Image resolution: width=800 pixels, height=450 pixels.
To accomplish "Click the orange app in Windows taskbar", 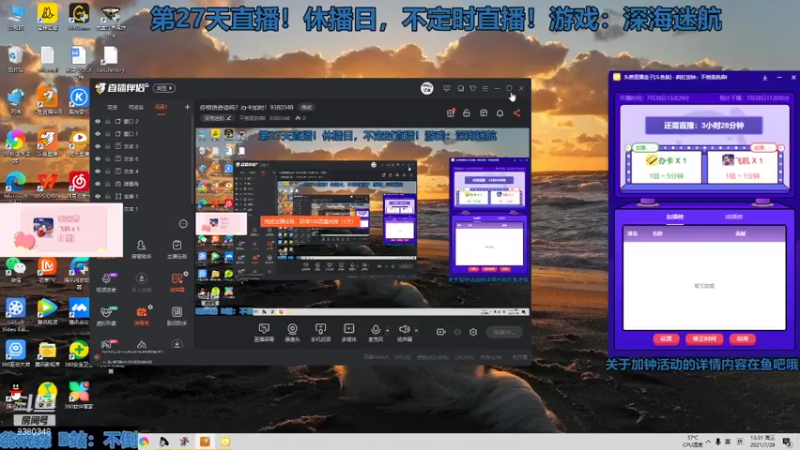I will point(205,441).
